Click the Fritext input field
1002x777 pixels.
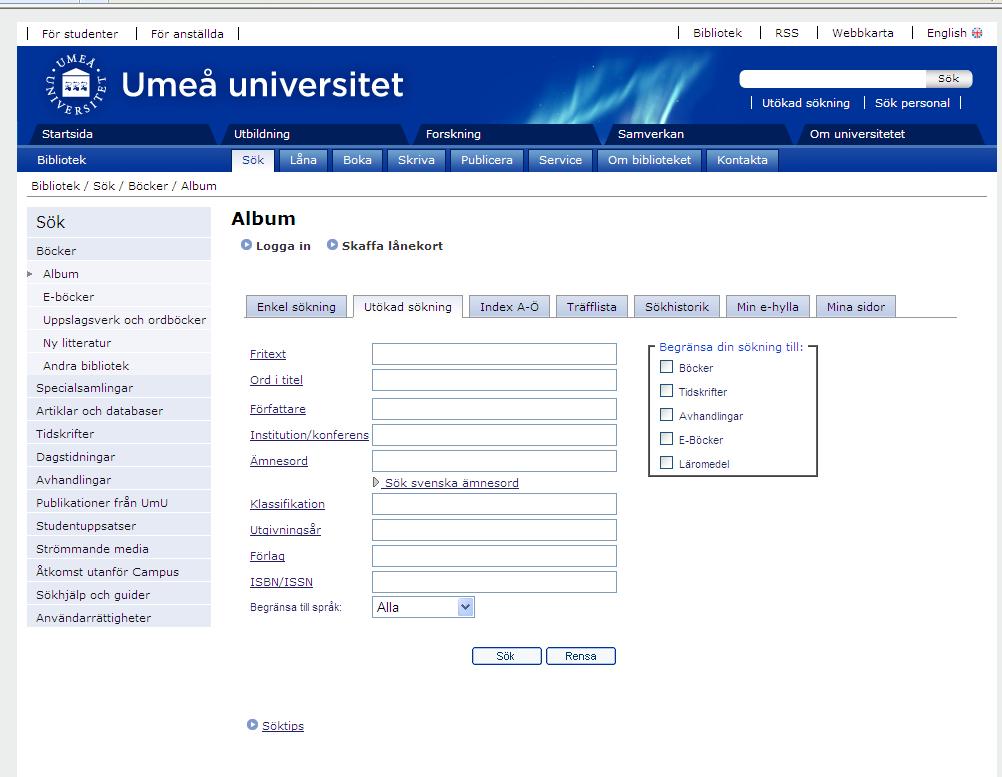pyautogui.click(x=494, y=354)
